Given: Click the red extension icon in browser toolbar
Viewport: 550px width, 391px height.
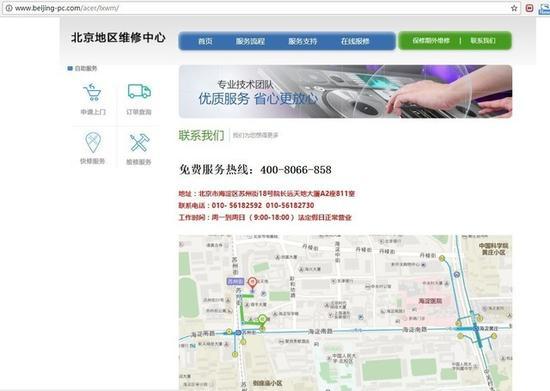Looking at the screenshot, I should point(530,8).
